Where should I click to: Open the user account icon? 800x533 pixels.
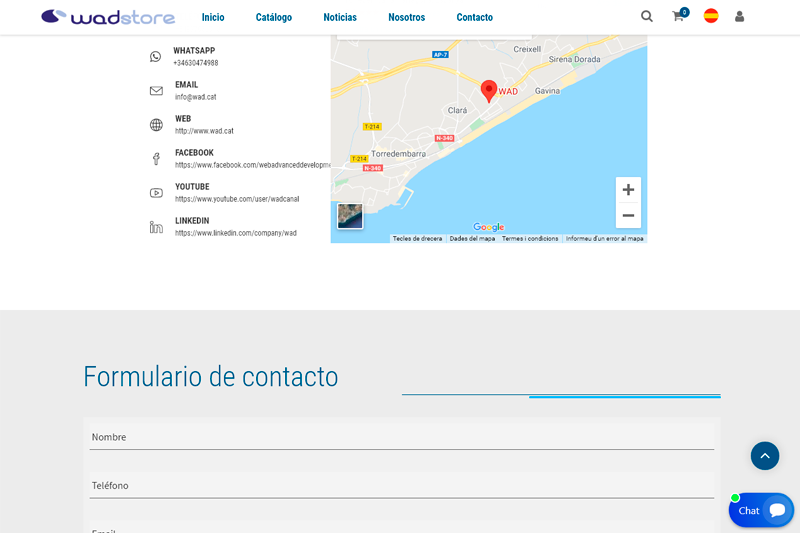click(x=740, y=16)
